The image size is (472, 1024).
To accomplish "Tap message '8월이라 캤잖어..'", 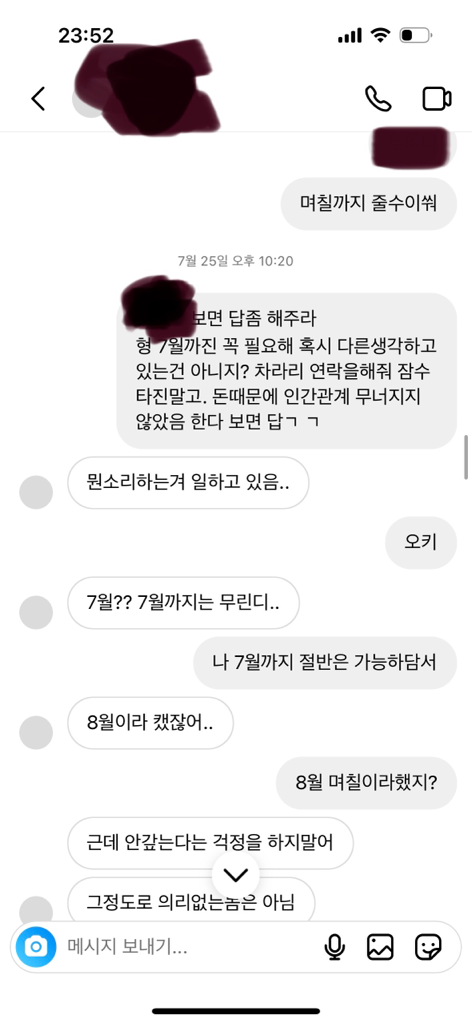I will click(150, 723).
